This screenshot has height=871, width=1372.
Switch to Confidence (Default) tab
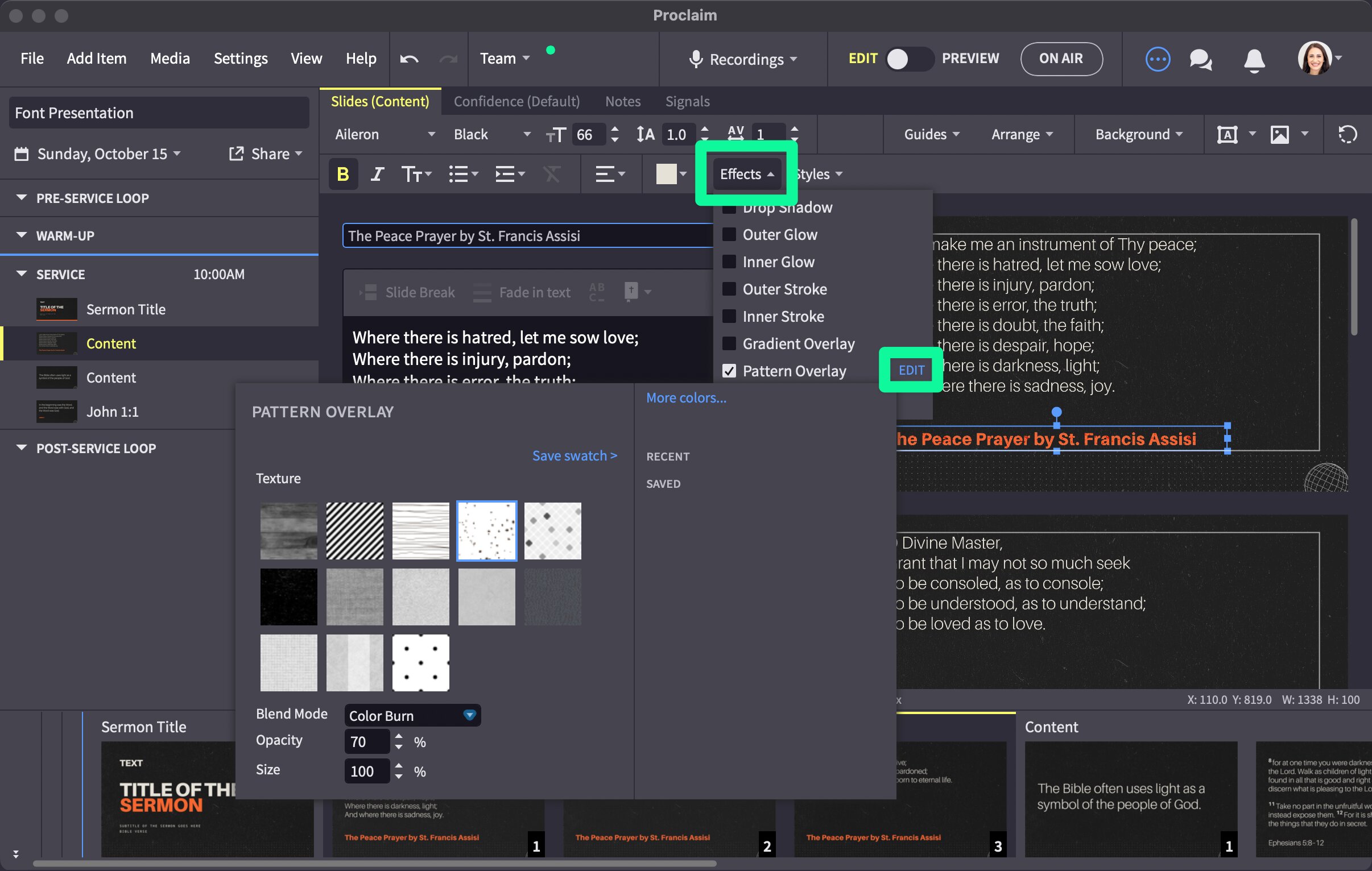516,101
